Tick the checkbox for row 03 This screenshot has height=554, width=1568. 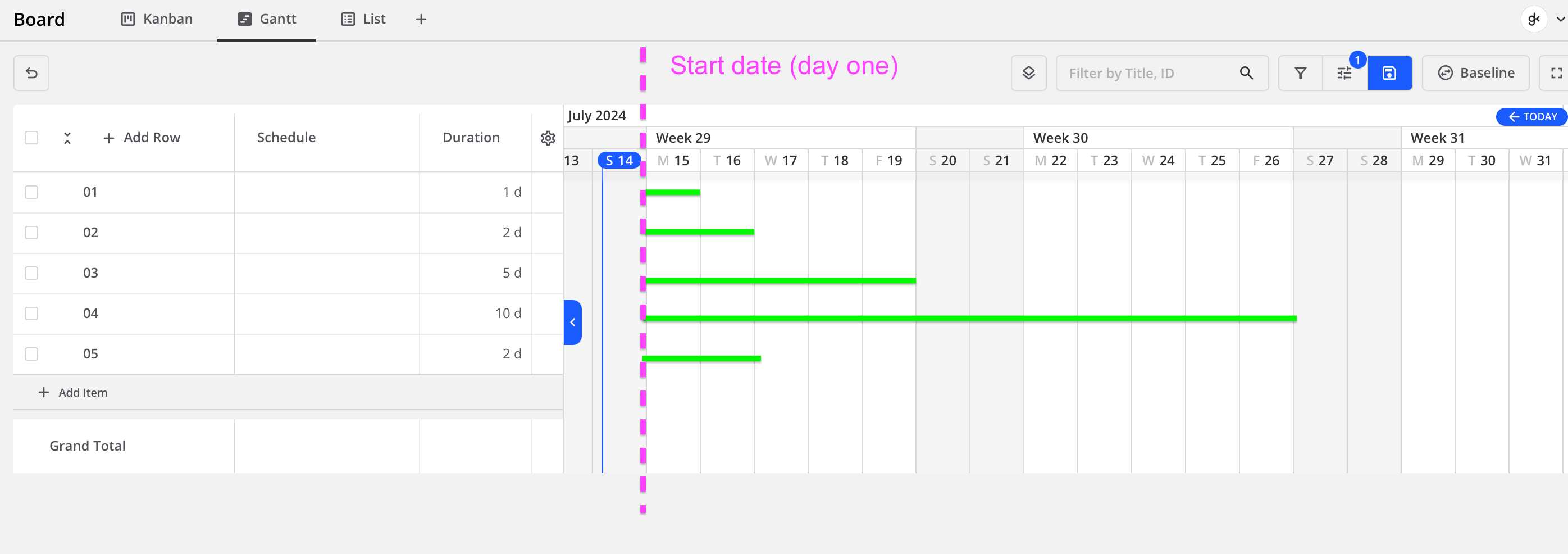[31, 273]
